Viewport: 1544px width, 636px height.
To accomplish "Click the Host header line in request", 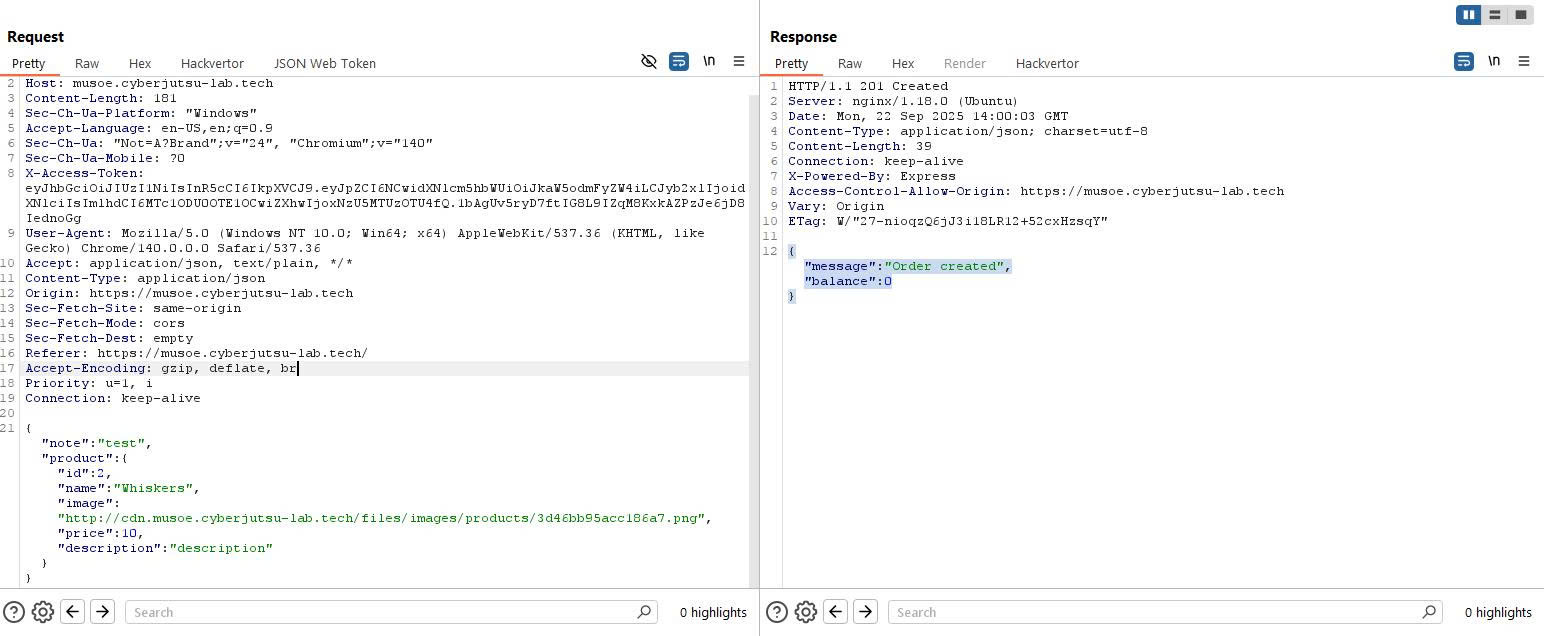I will pyautogui.click(x=149, y=83).
